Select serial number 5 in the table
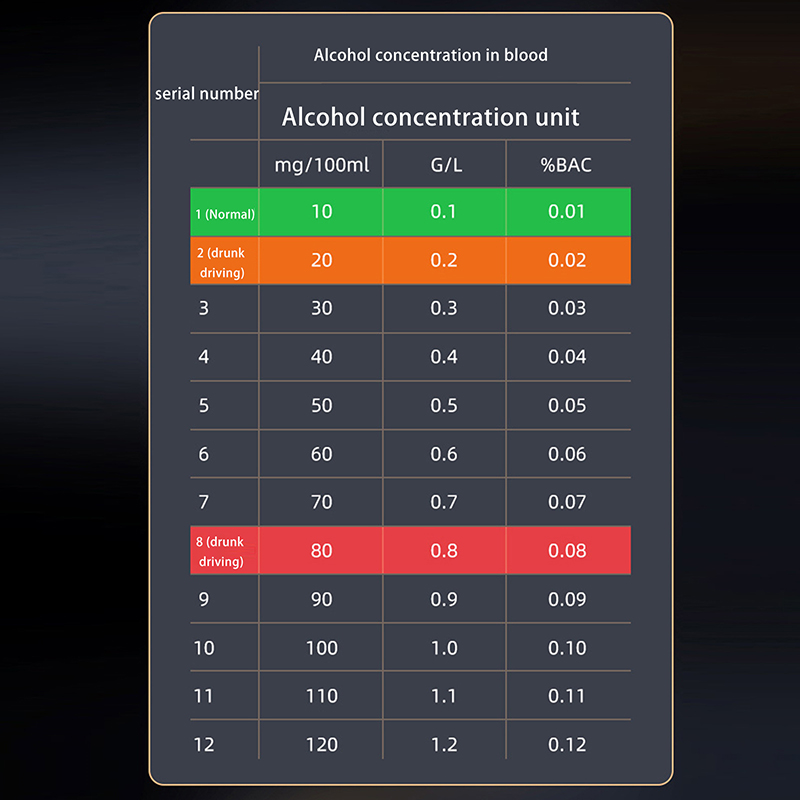800x800 pixels. tap(204, 406)
